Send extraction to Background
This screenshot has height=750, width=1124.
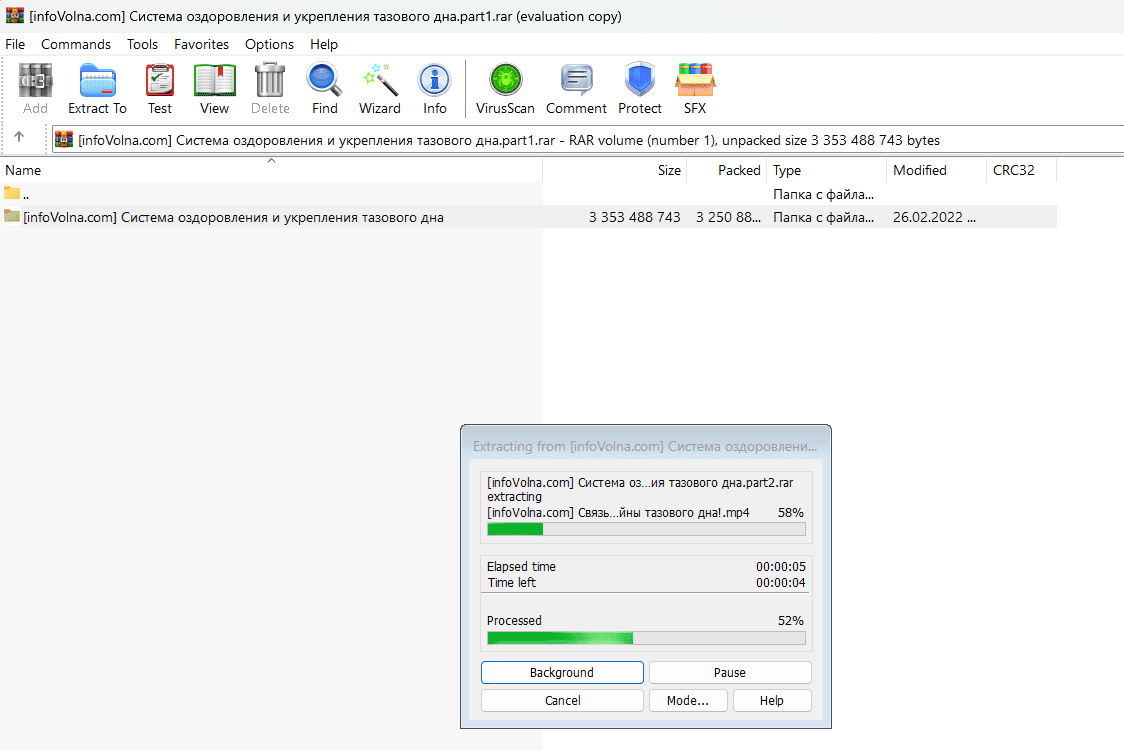click(562, 672)
